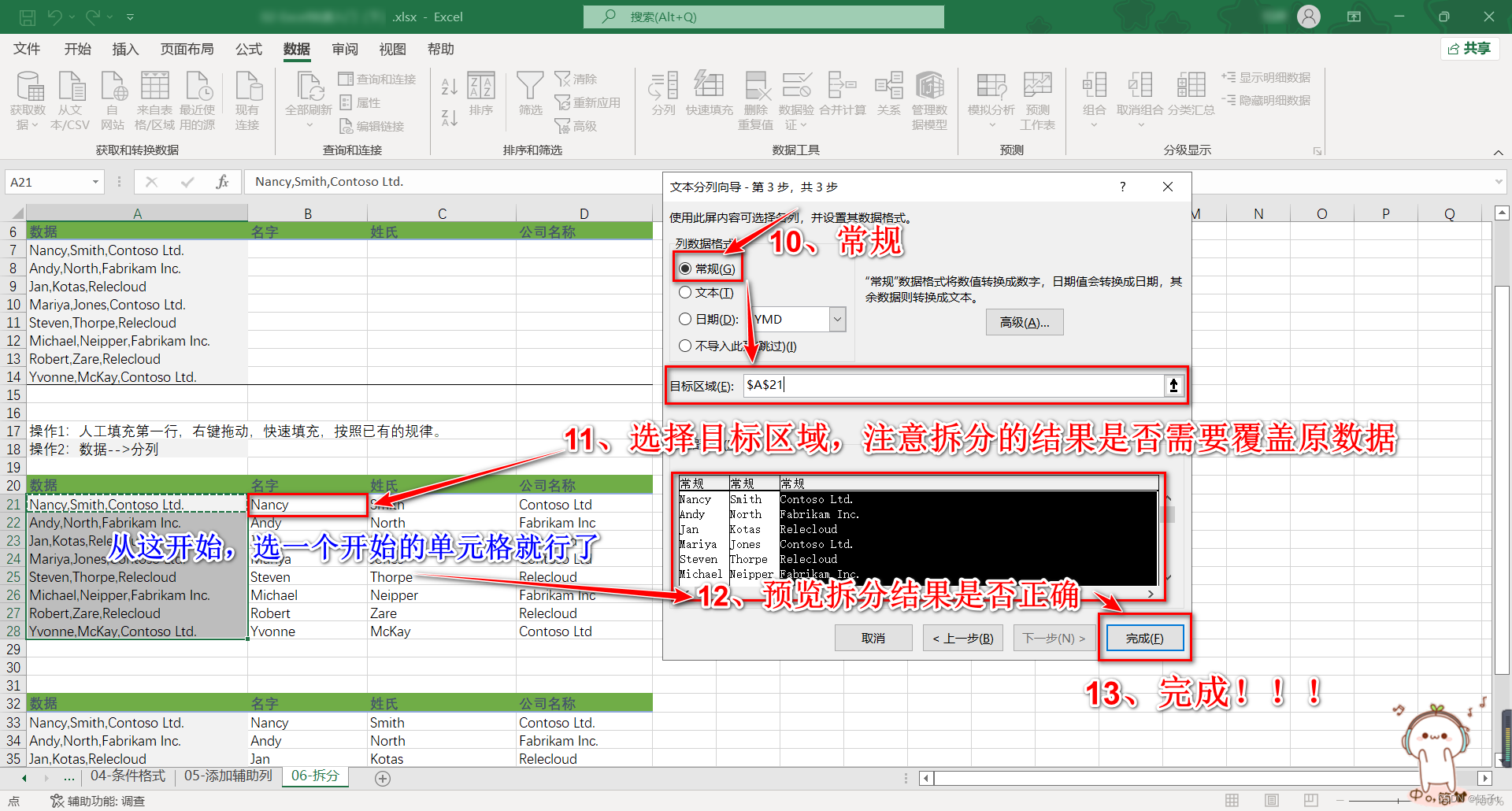Click Sort Z to A descending icon
This screenshot has height=811, width=1512.
point(449,118)
